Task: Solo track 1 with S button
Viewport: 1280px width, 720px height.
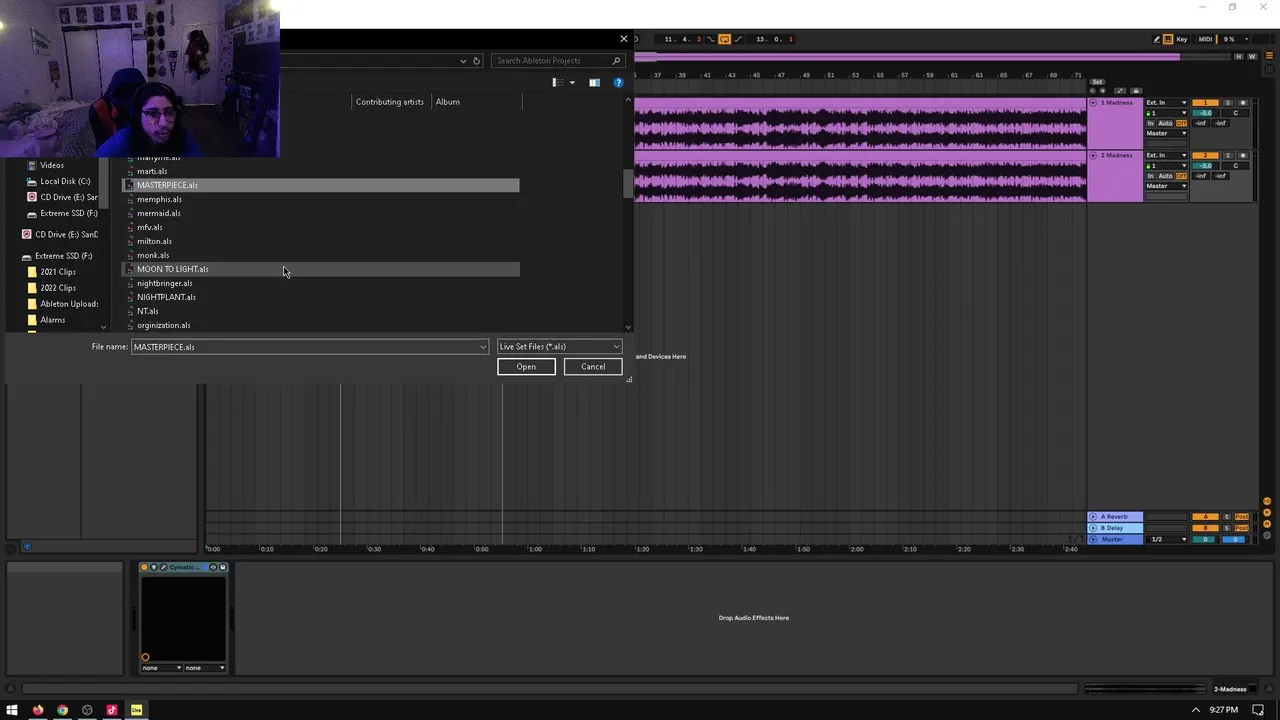Action: (1228, 103)
